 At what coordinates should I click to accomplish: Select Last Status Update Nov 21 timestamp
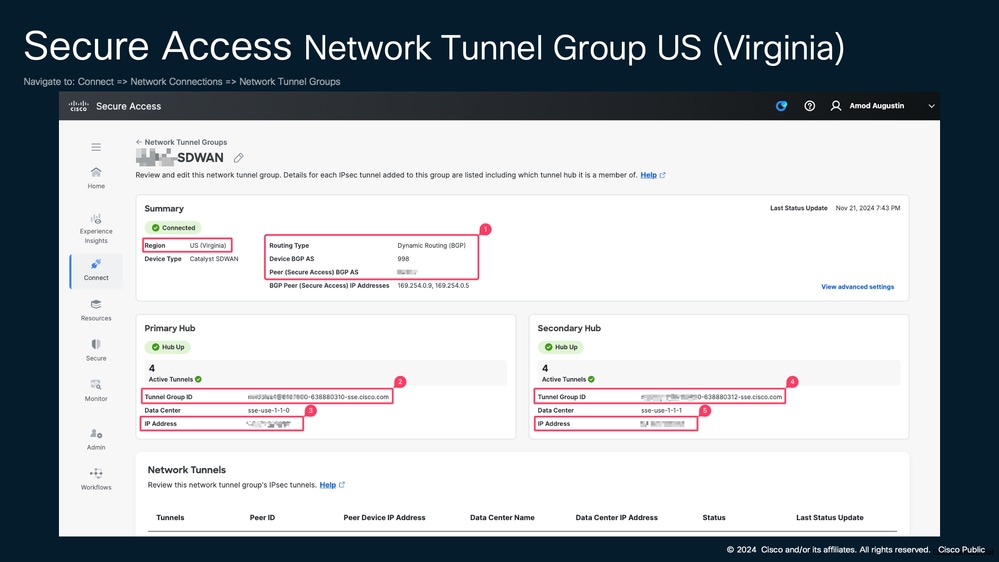point(868,208)
